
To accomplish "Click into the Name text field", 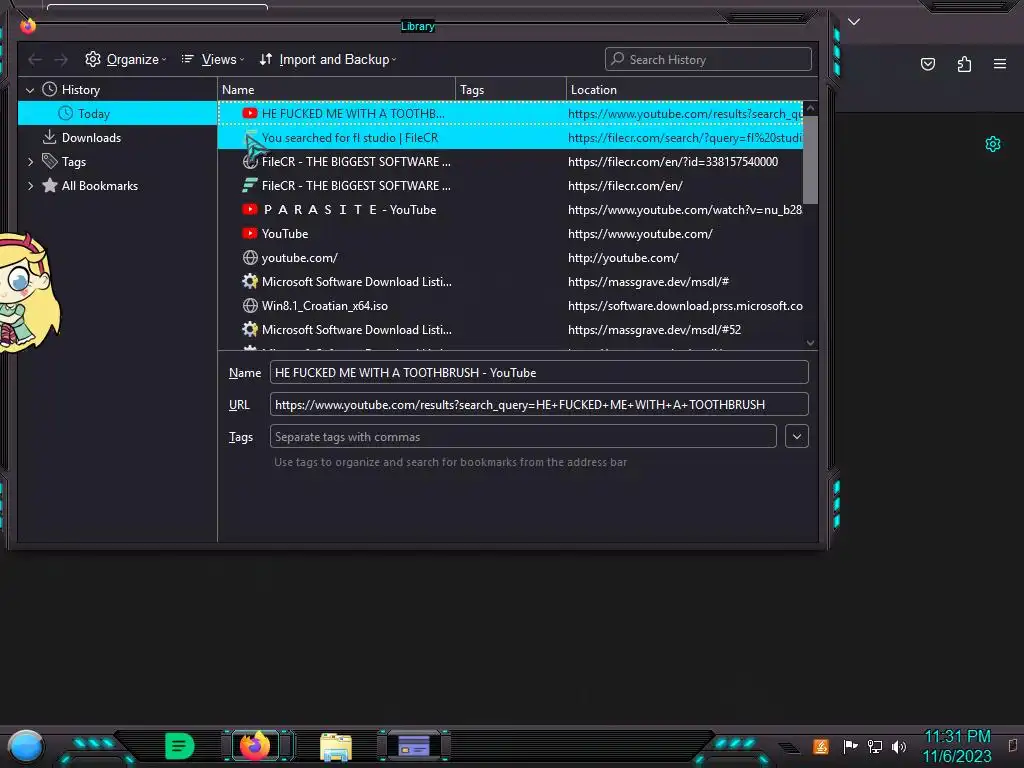I will click(539, 372).
